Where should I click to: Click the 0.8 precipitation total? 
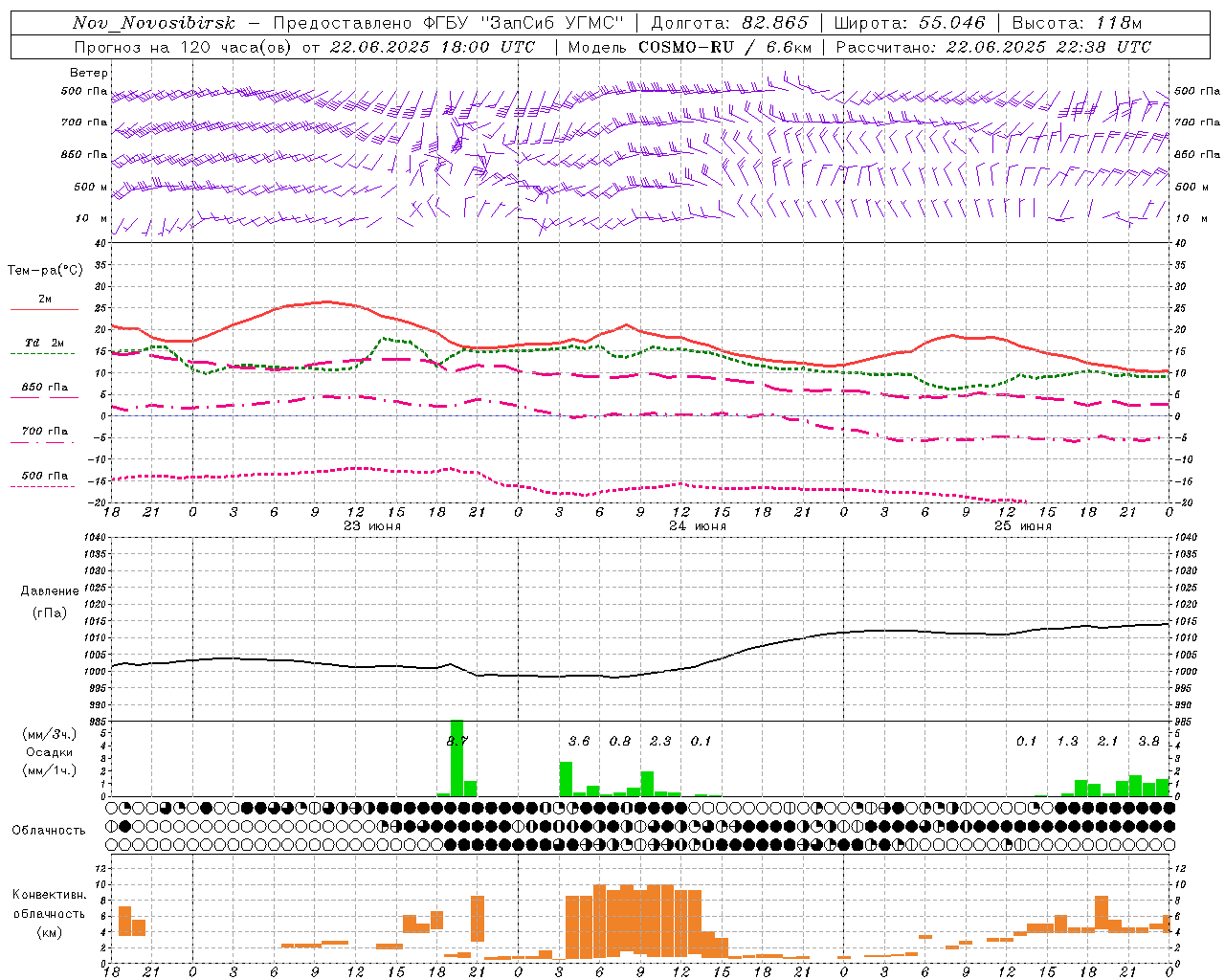(620, 741)
